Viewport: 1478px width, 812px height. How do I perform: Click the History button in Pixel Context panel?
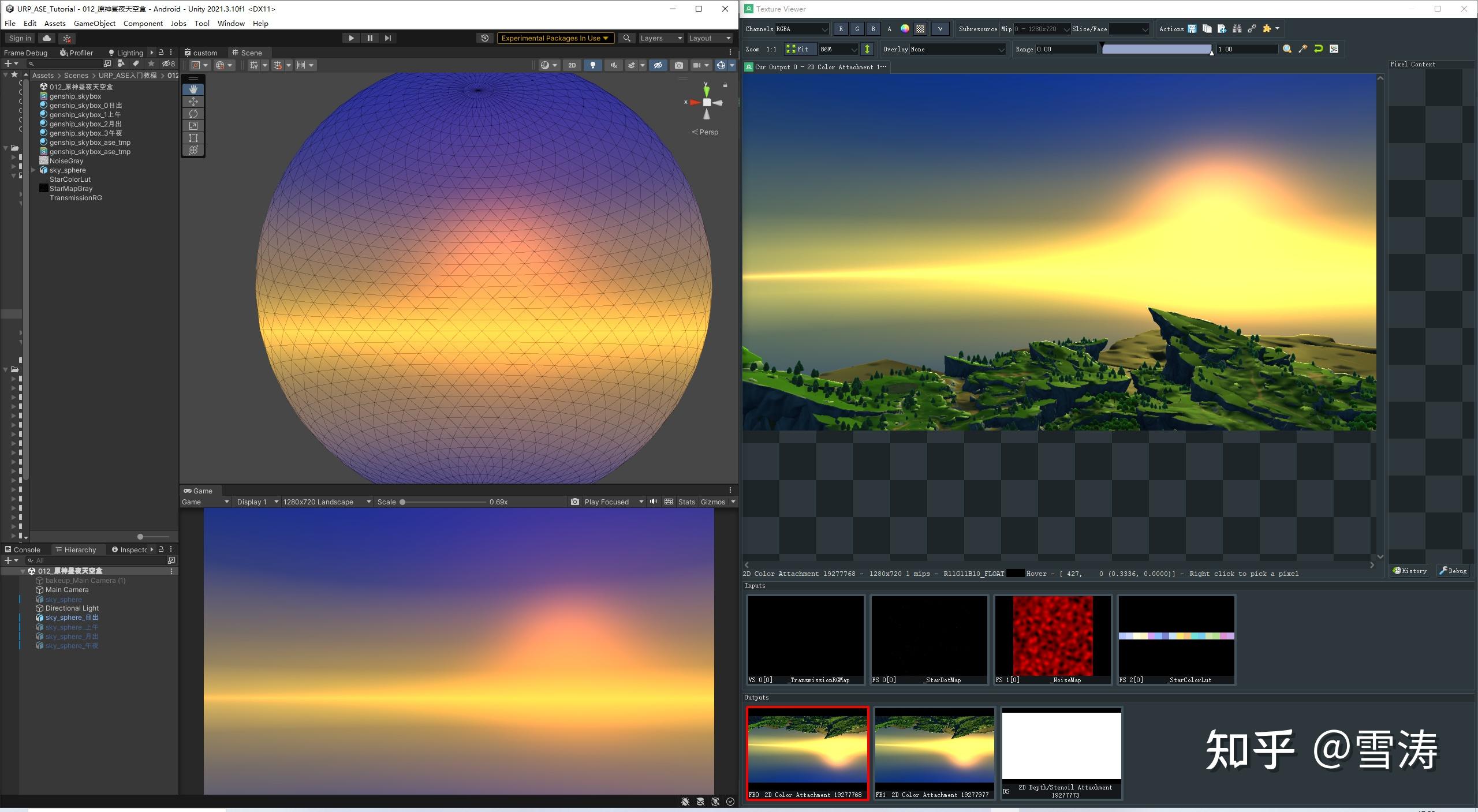tap(1409, 570)
